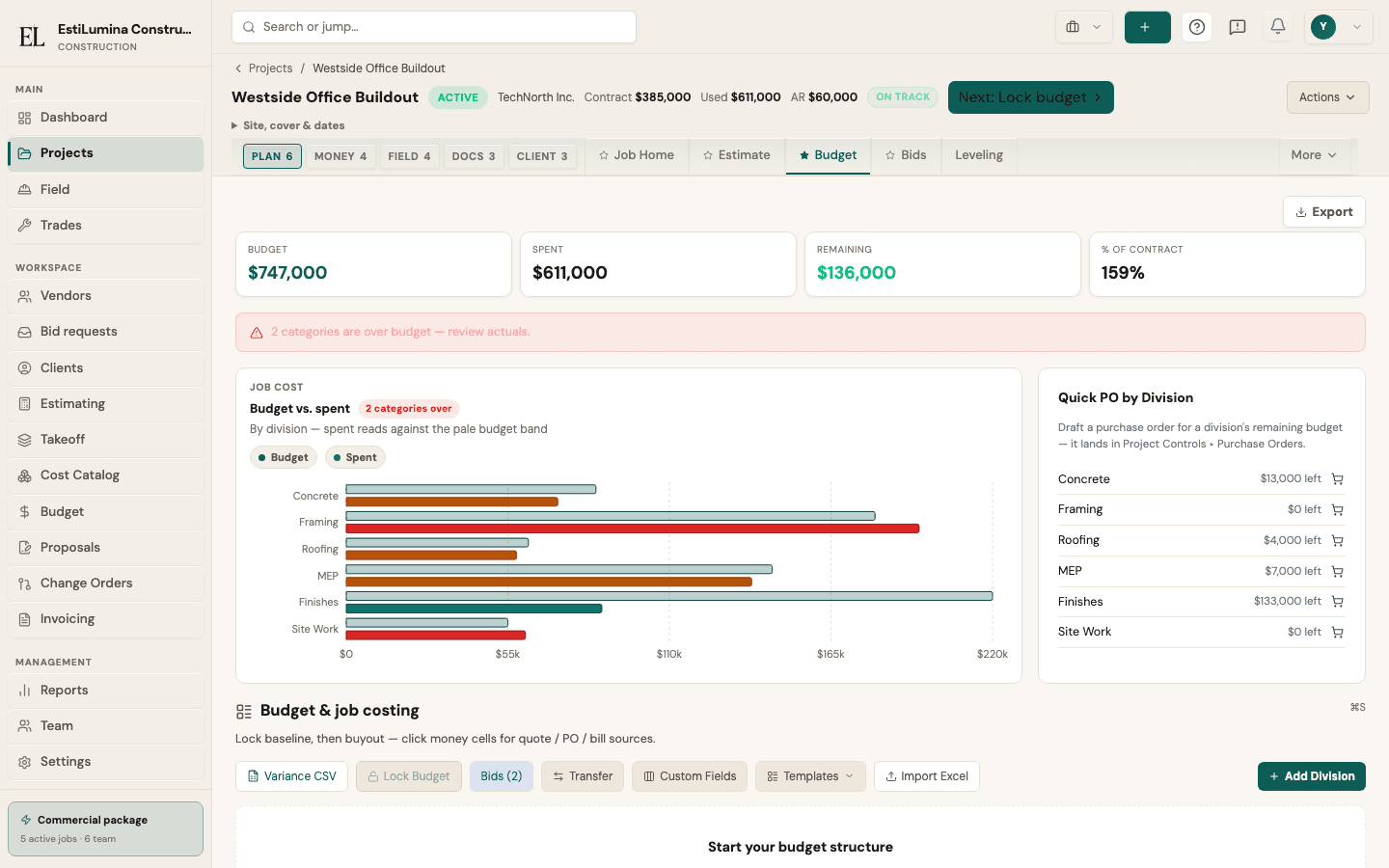
Task: Switch to the Estimate tab
Action: [x=737, y=155]
